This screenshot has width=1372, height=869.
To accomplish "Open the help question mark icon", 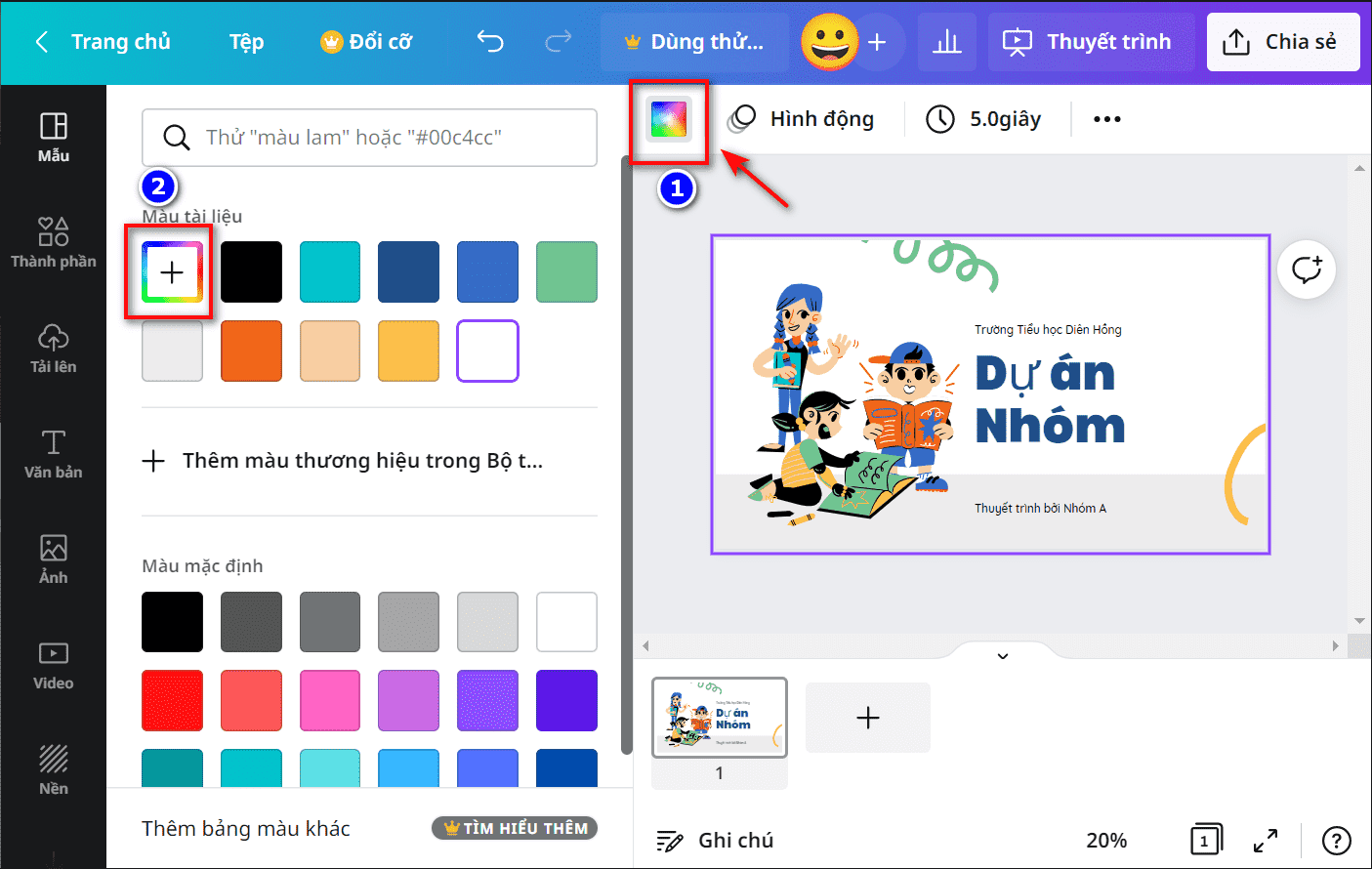I will [1336, 840].
